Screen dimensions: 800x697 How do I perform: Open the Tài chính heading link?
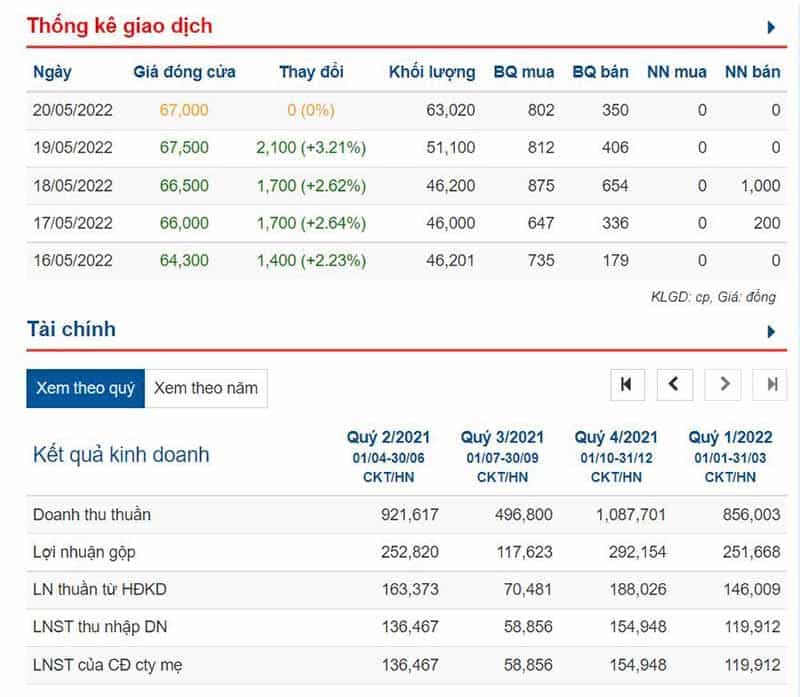[71, 329]
